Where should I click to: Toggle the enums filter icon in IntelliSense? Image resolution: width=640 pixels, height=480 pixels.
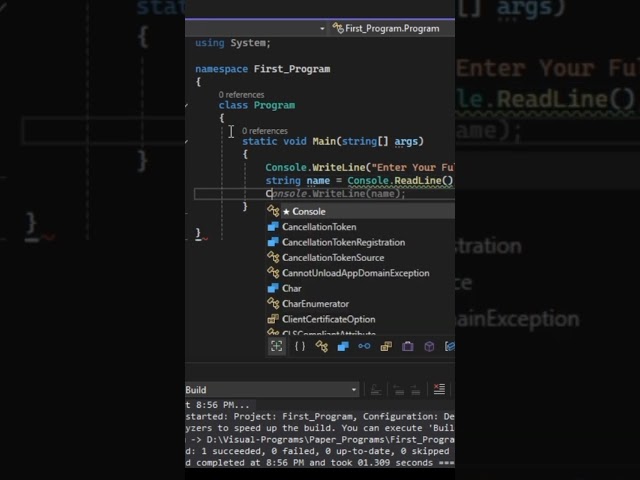coord(386,347)
